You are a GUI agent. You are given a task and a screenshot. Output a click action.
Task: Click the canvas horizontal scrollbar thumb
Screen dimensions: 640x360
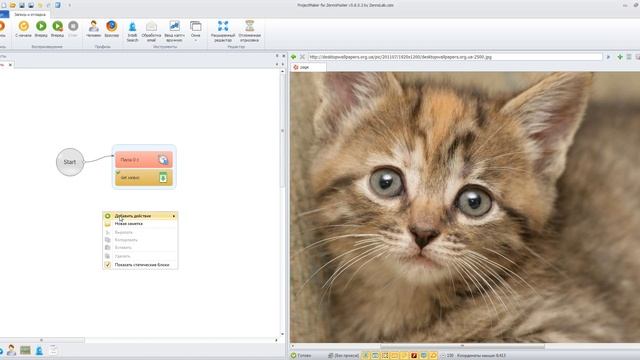coord(42,340)
